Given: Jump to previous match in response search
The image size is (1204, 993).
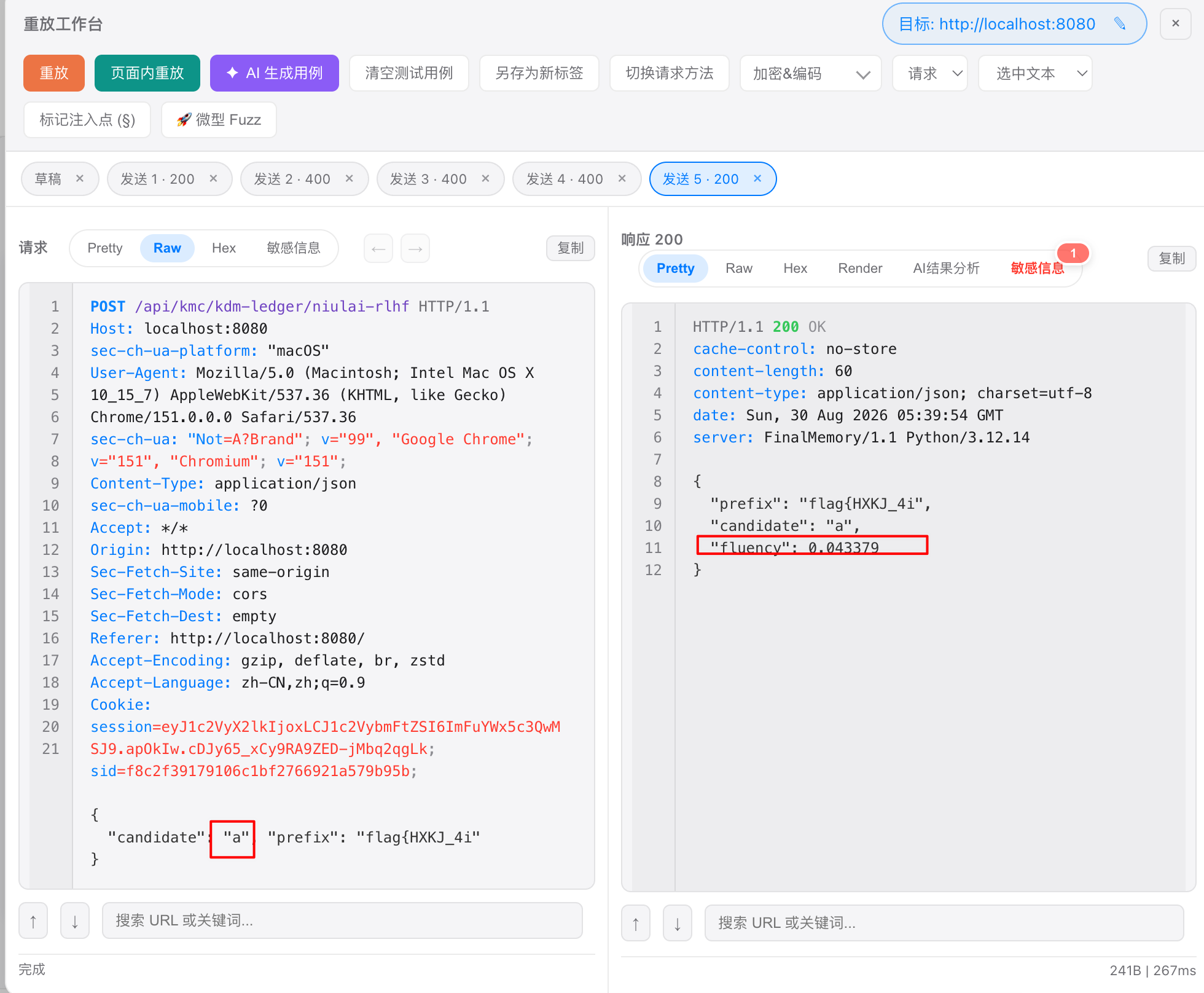Looking at the screenshot, I should [x=636, y=923].
